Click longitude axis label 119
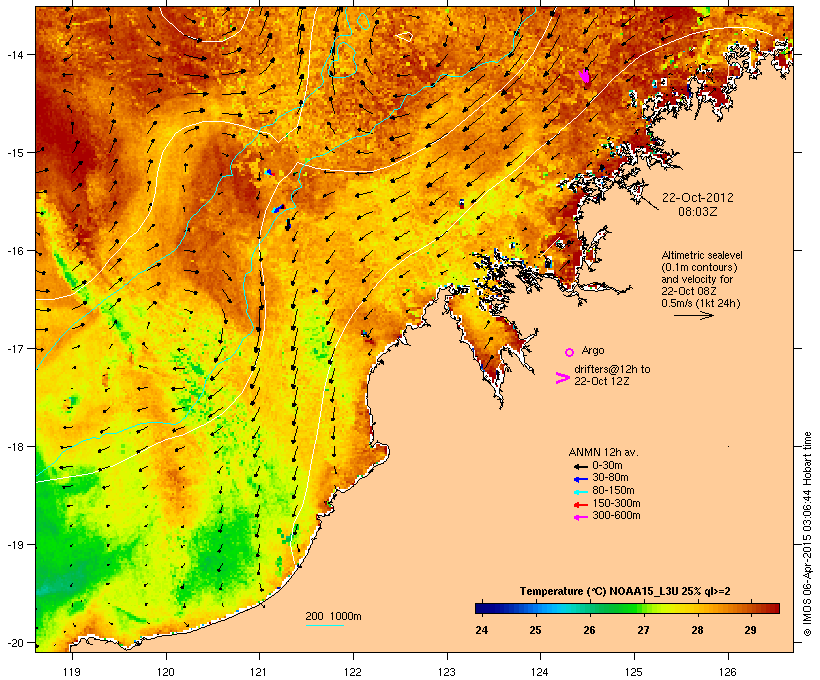Viewport: 820px width, 680px height. [x=72, y=672]
